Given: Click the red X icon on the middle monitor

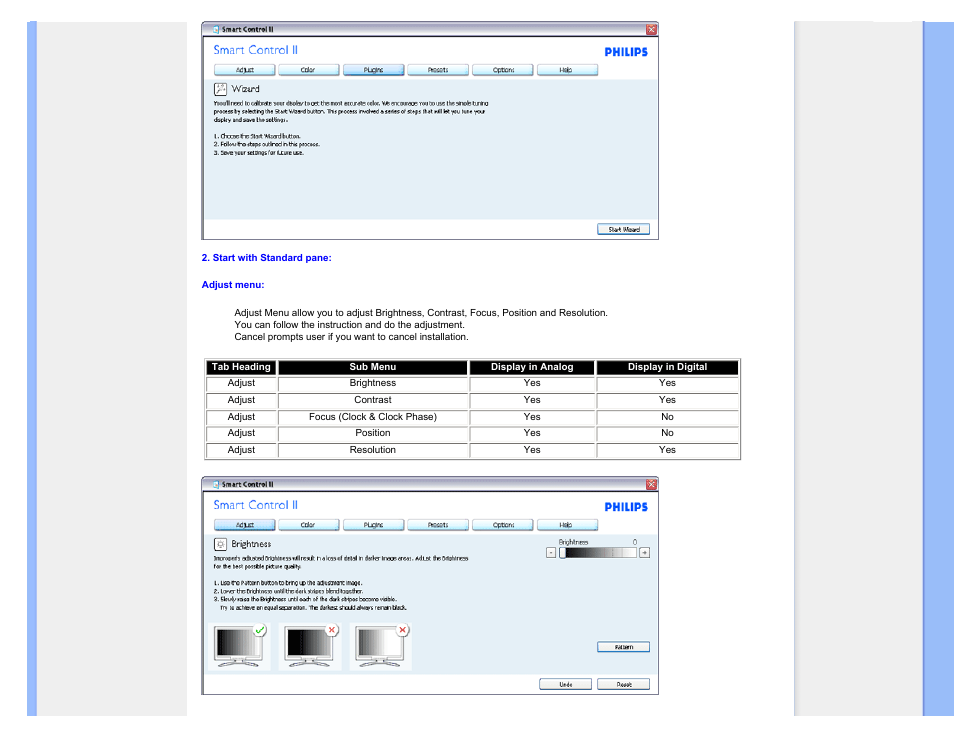Looking at the screenshot, I should pos(332,630).
